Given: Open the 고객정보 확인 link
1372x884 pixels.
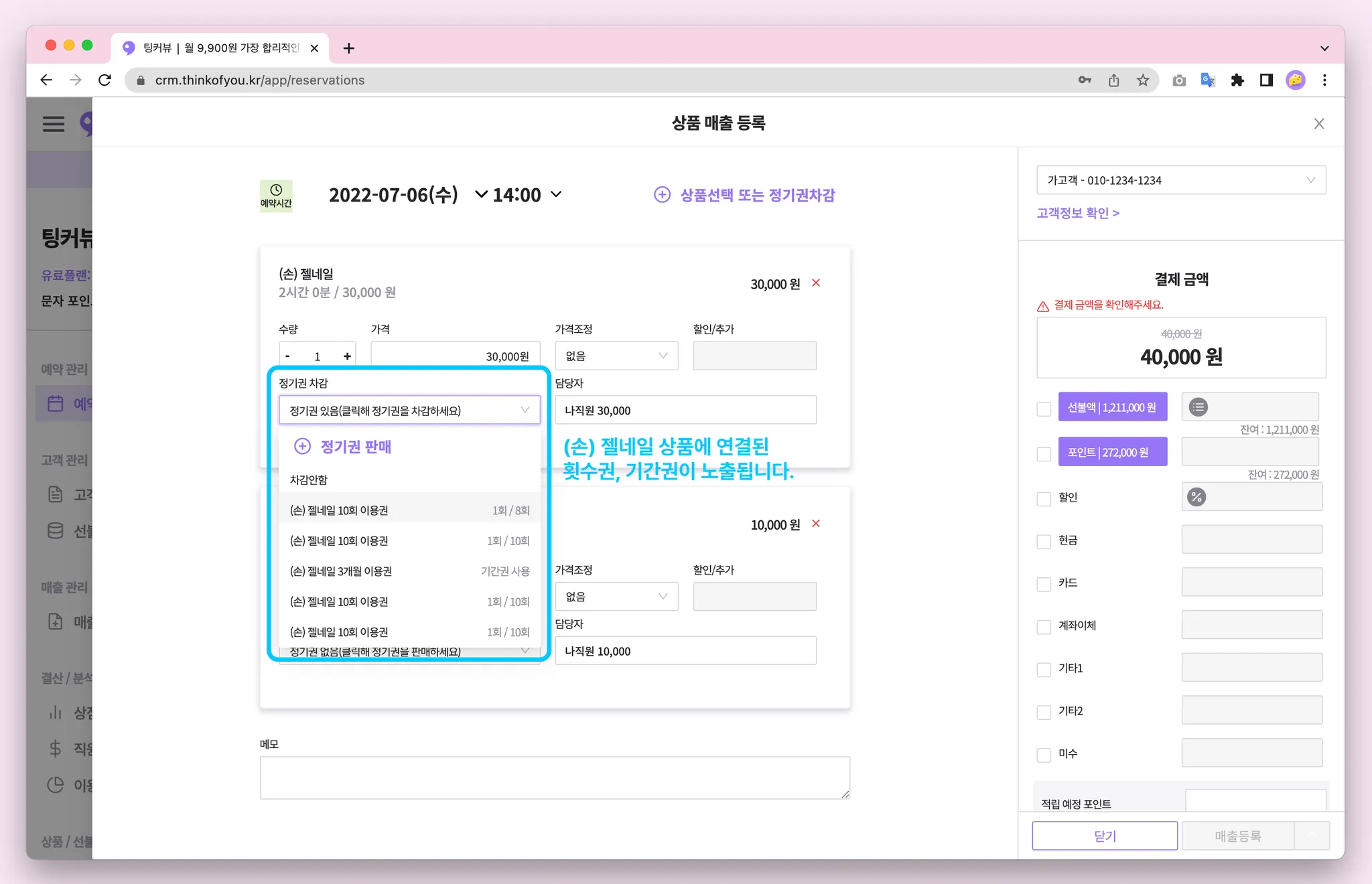Looking at the screenshot, I should point(1078,213).
